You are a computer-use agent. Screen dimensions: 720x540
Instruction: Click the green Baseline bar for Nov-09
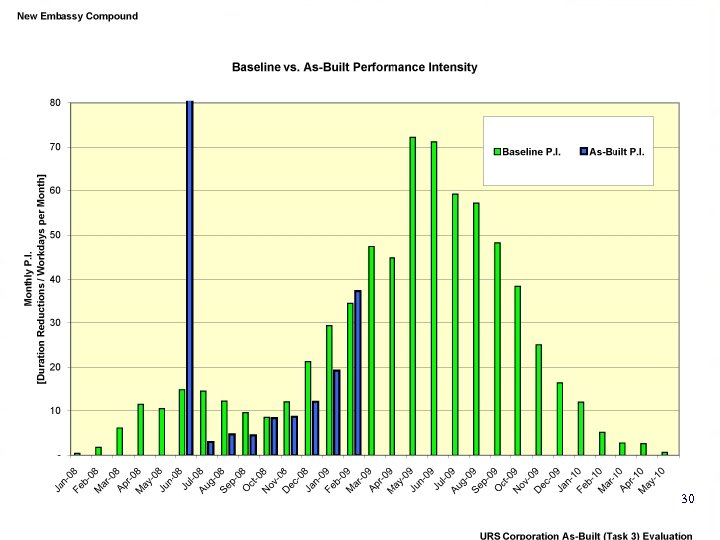(539, 400)
